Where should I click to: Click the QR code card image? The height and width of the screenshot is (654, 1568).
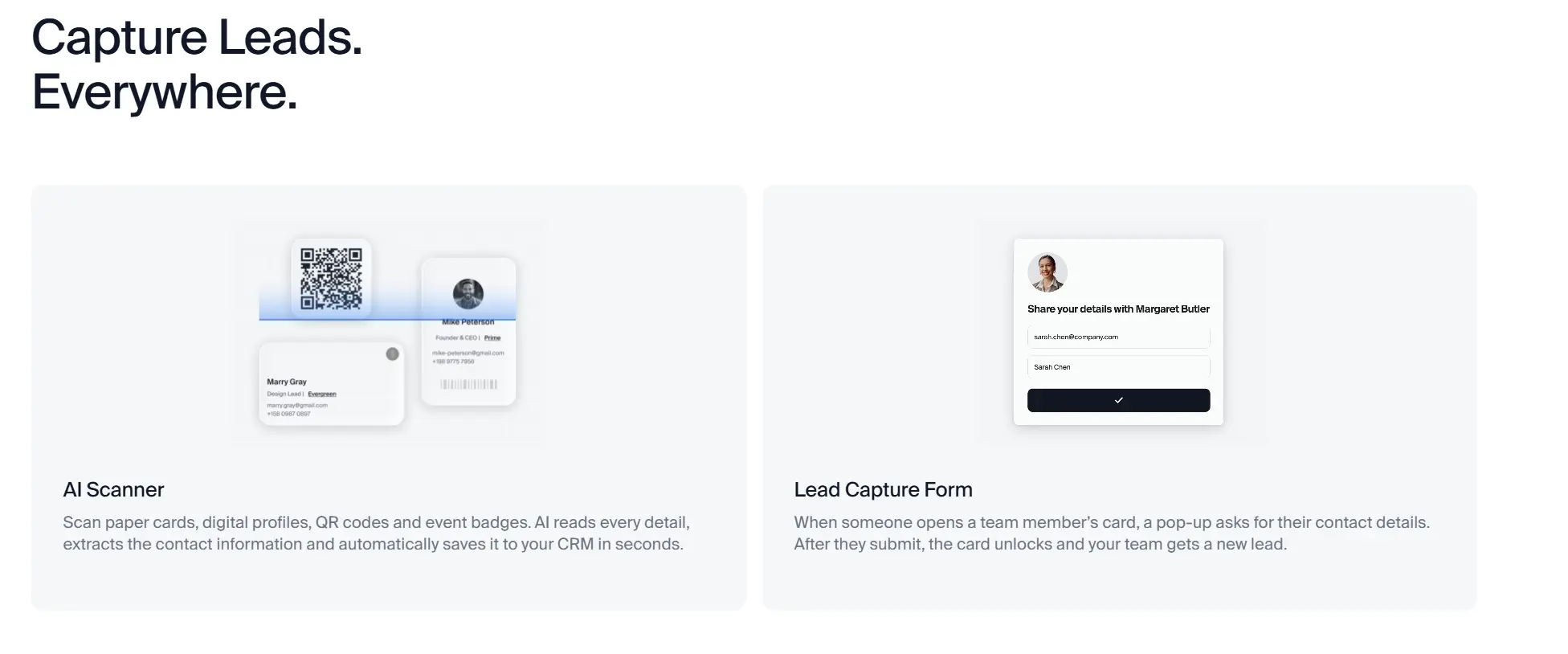click(x=331, y=278)
